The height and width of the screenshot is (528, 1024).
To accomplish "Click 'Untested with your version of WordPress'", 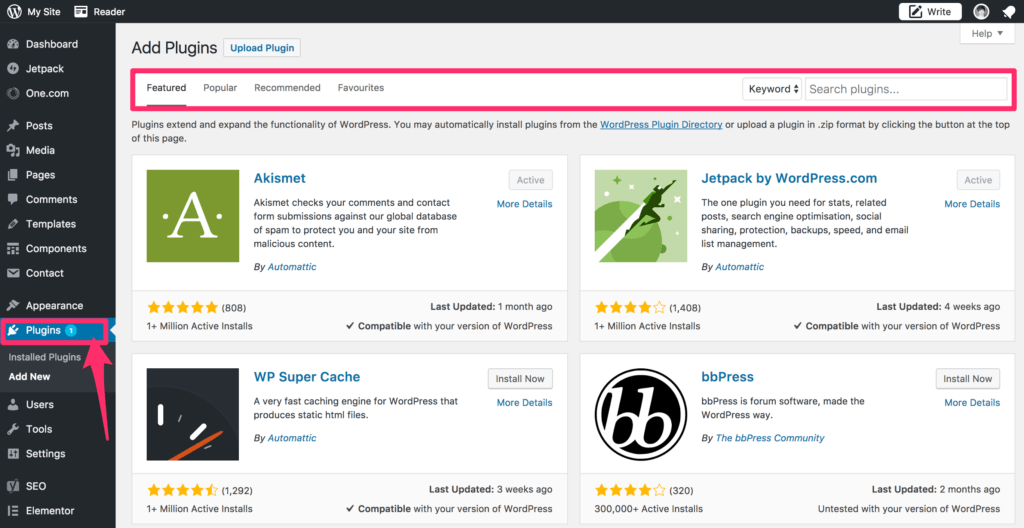I will (x=909, y=508).
